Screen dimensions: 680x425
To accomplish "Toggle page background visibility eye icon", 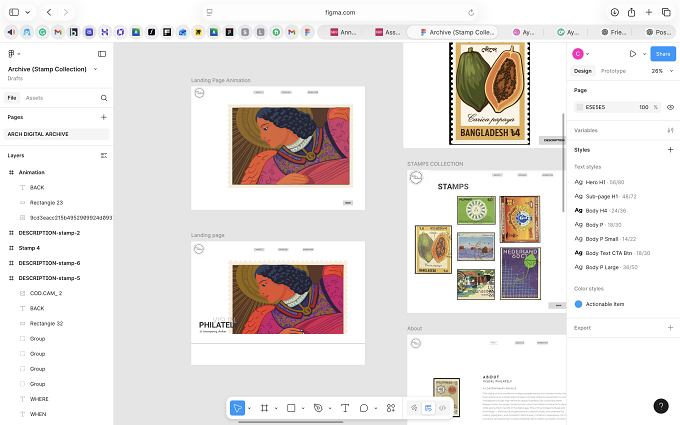I will [670, 107].
